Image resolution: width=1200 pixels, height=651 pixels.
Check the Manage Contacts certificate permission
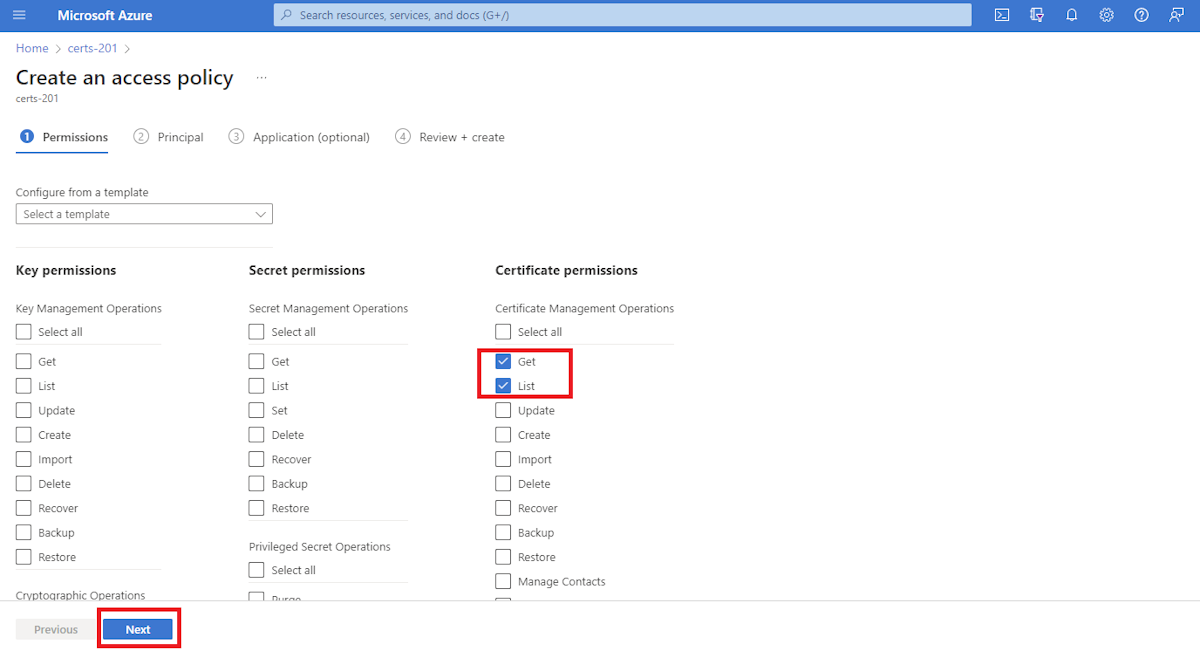coord(503,581)
